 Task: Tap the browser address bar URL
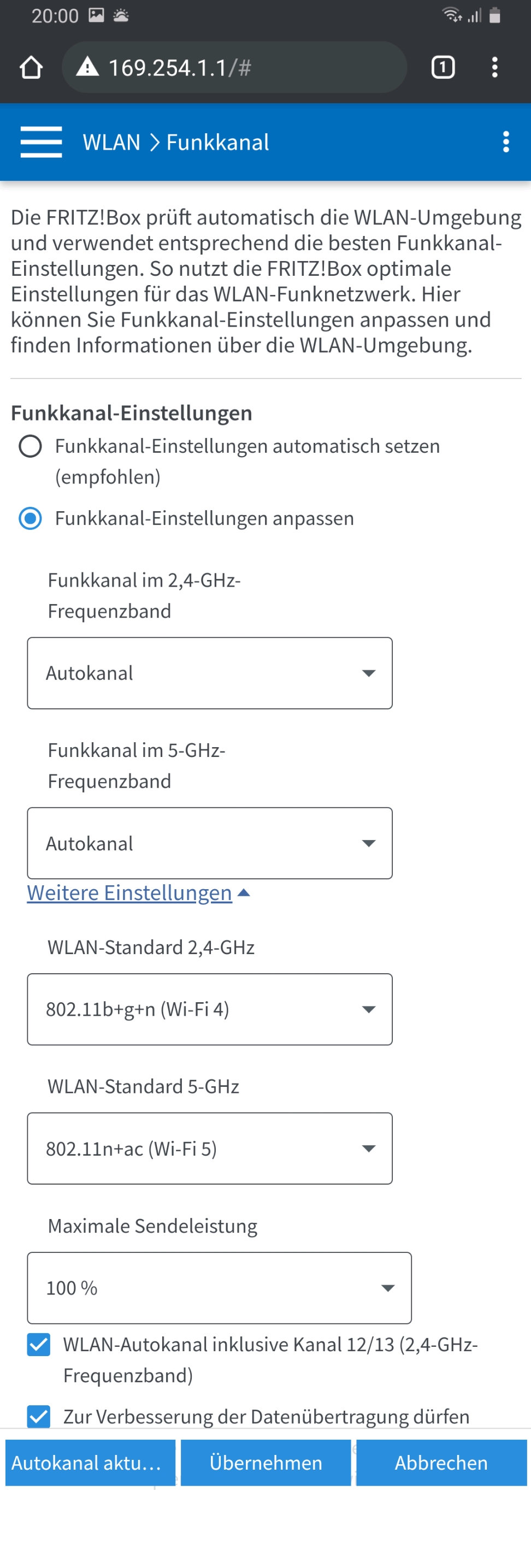180,68
